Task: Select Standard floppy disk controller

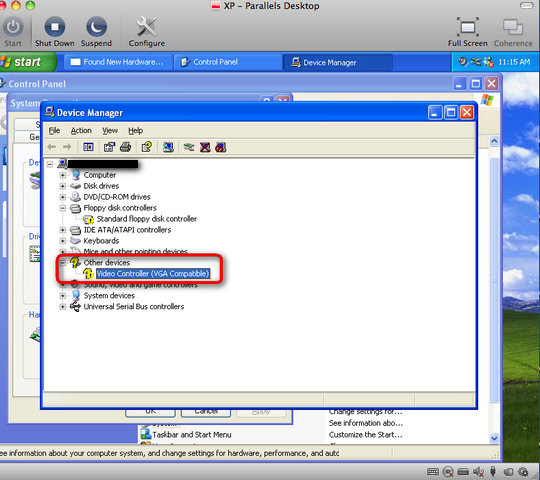Action: pos(147,219)
